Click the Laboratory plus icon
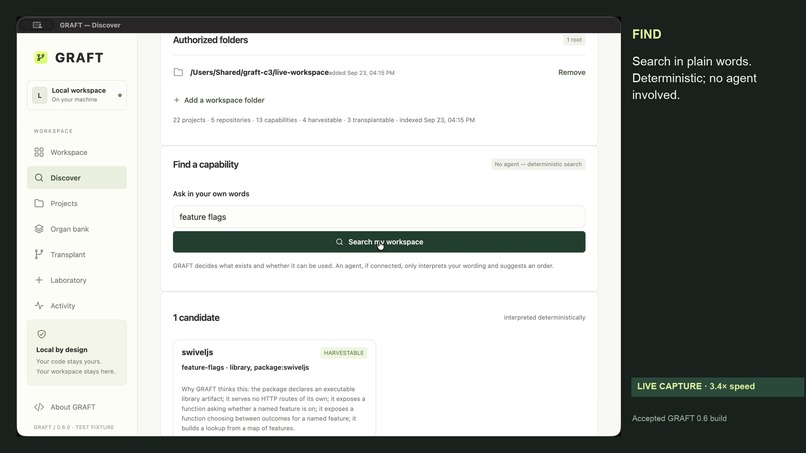The image size is (806, 453). tap(39, 280)
